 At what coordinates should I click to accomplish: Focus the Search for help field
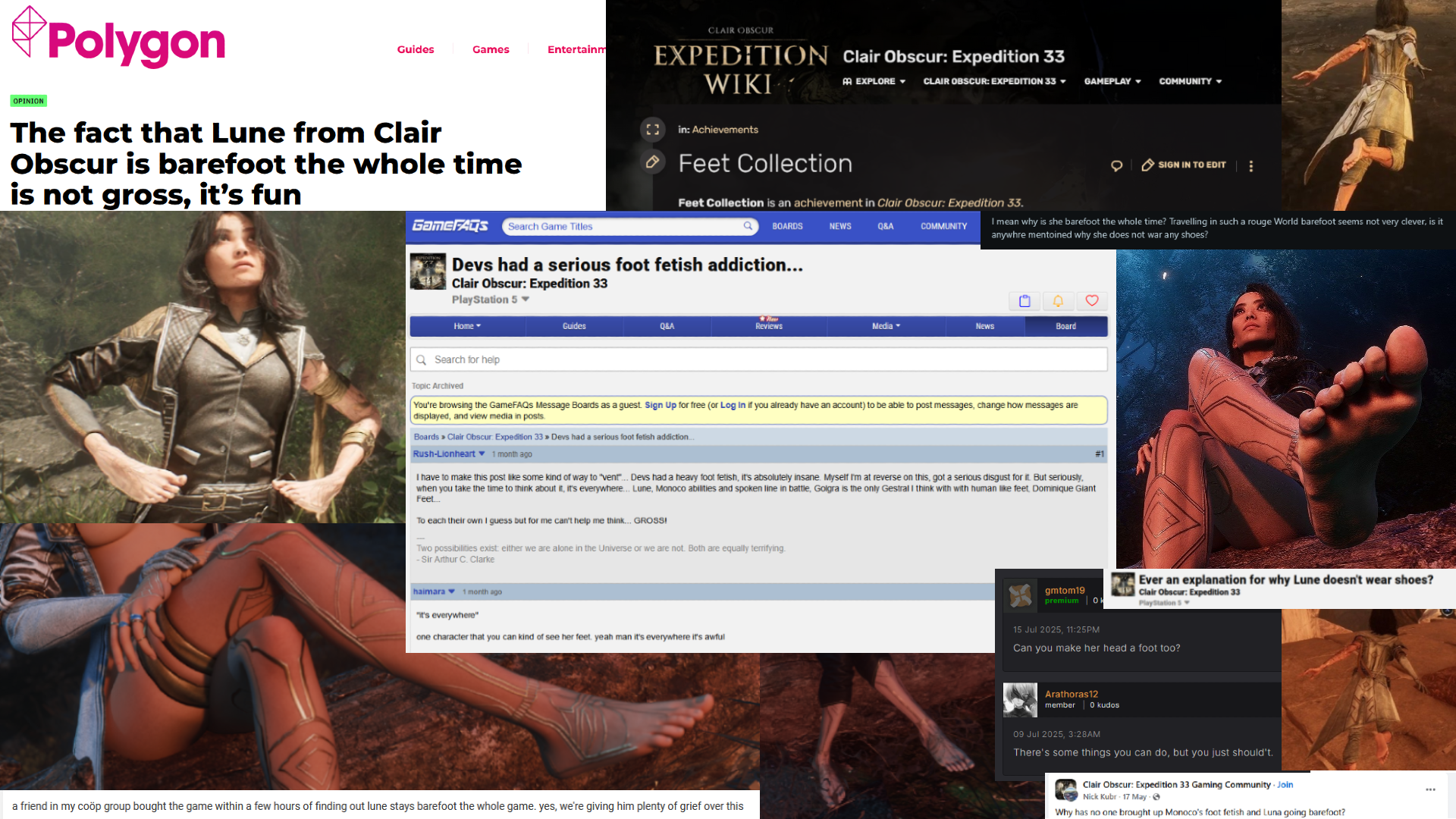[759, 359]
